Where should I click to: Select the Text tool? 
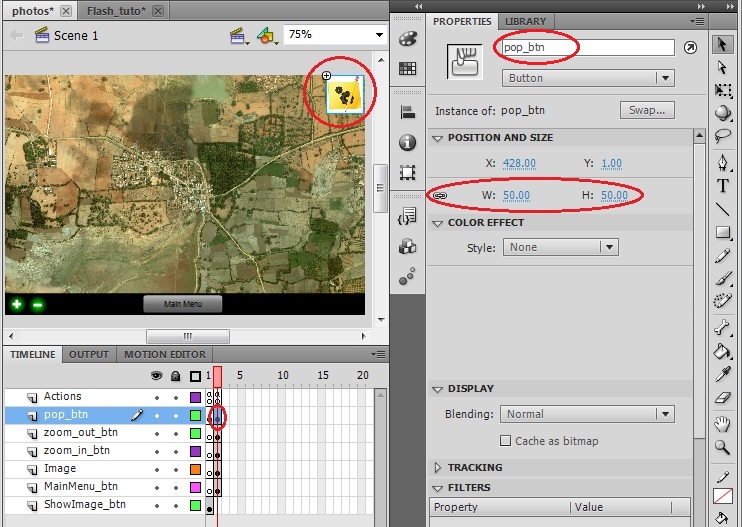(x=722, y=186)
